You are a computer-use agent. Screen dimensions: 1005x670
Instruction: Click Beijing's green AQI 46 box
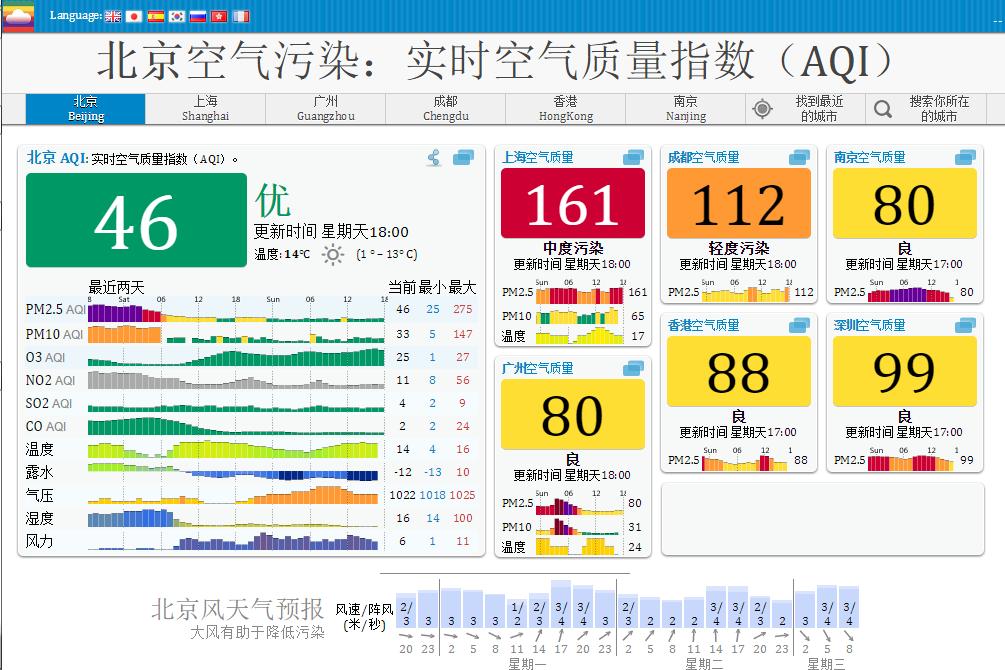tap(136, 221)
